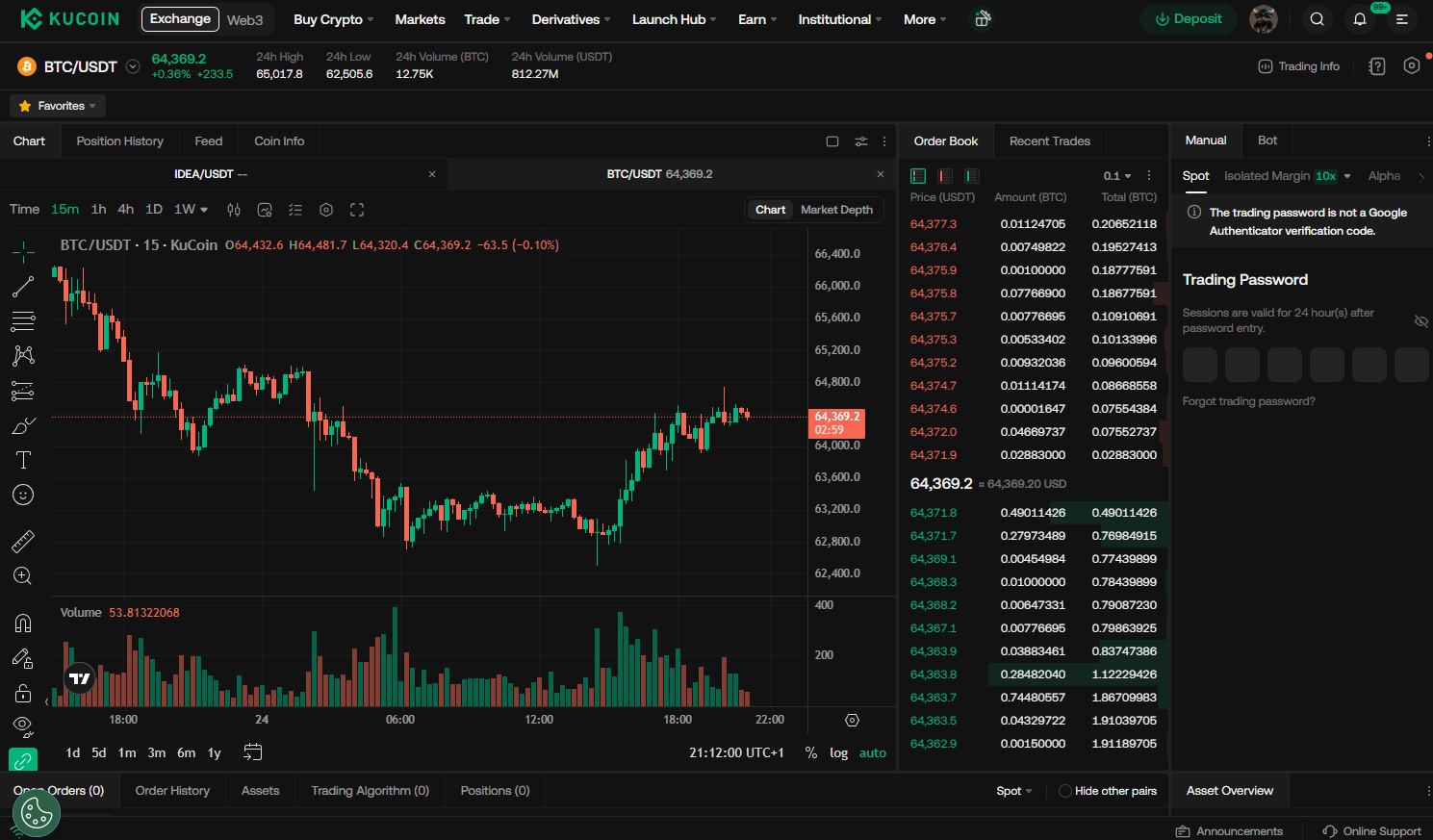This screenshot has width=1433, height=840.
Task: Show buy orders only view
Action: 972,176
